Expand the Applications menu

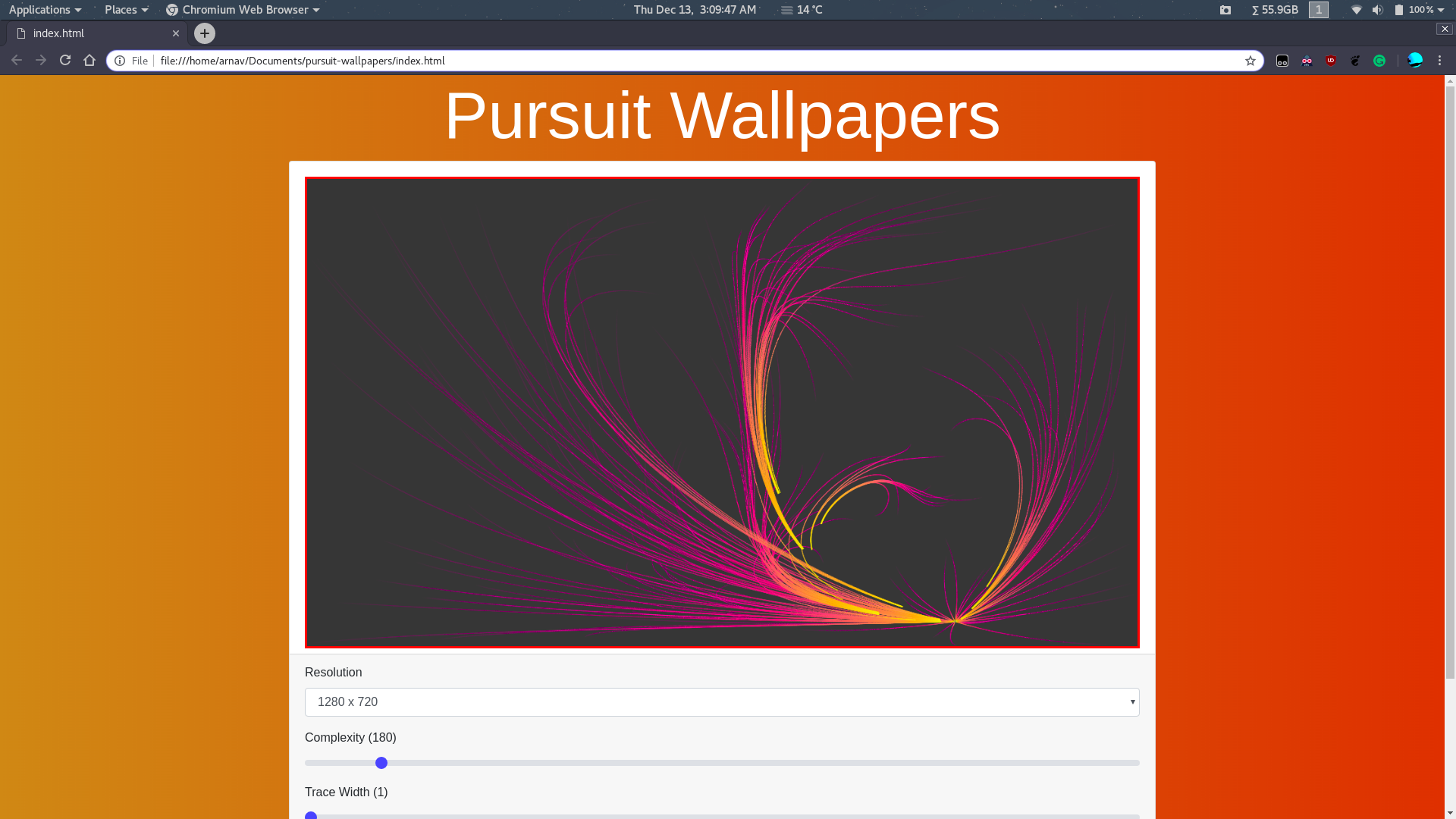(x=45, y=10)
